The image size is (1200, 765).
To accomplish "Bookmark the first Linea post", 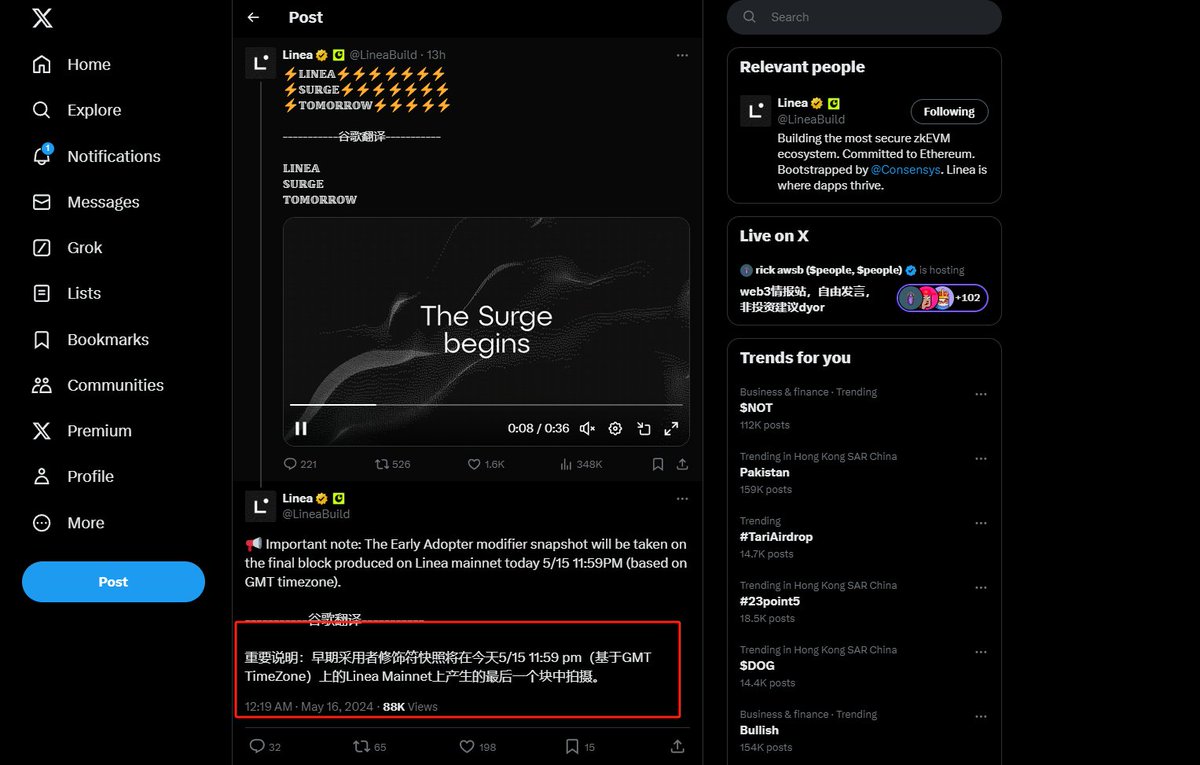I will click(x=658, y=464).
